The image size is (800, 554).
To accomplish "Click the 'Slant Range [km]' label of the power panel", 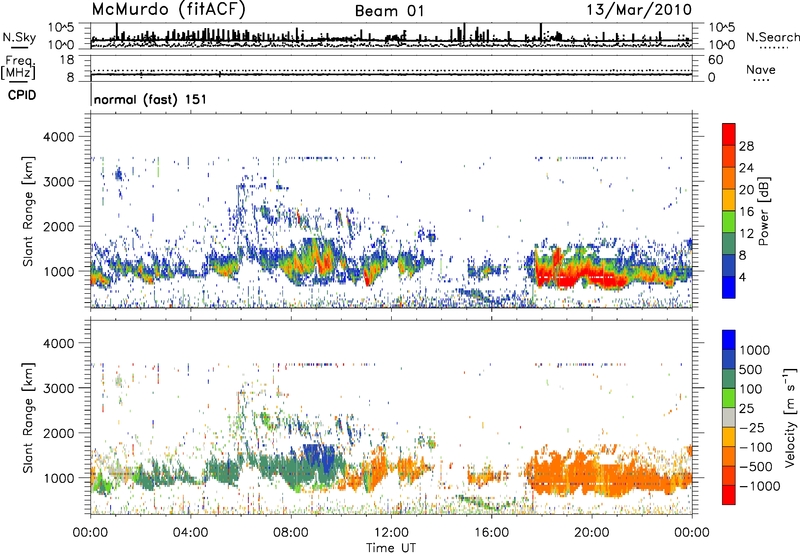I will point(29,211).
